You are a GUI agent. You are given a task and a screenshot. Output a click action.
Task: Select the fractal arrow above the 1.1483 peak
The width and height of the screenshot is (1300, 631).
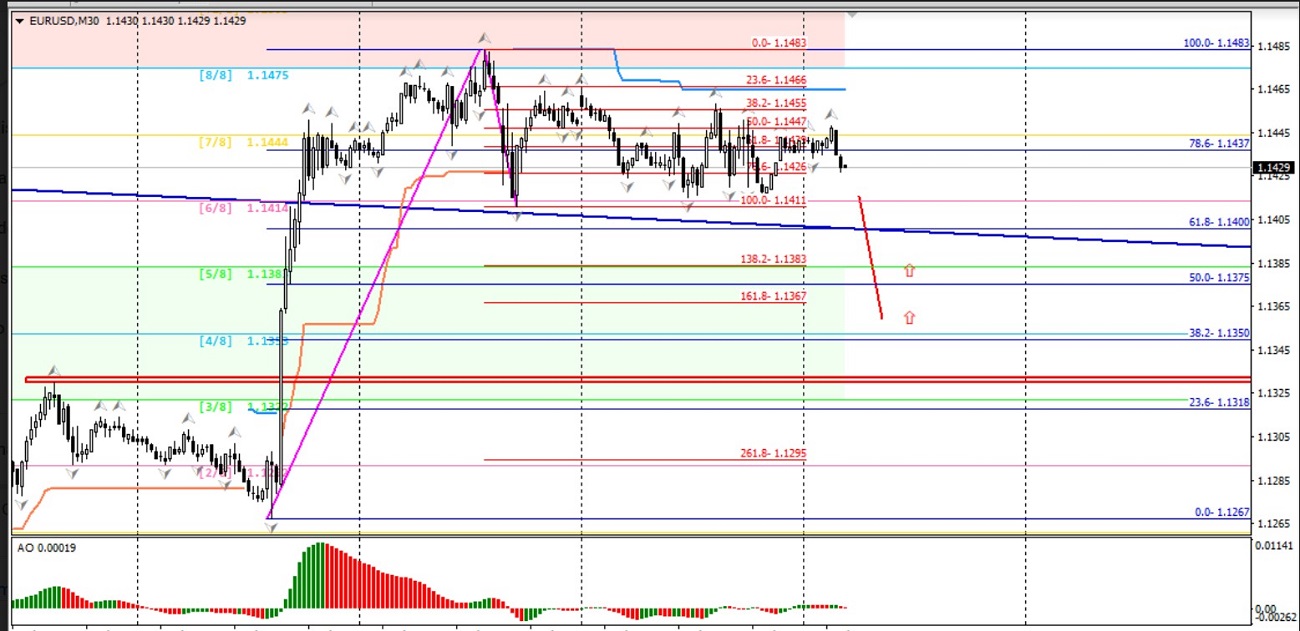pos(483,38)
